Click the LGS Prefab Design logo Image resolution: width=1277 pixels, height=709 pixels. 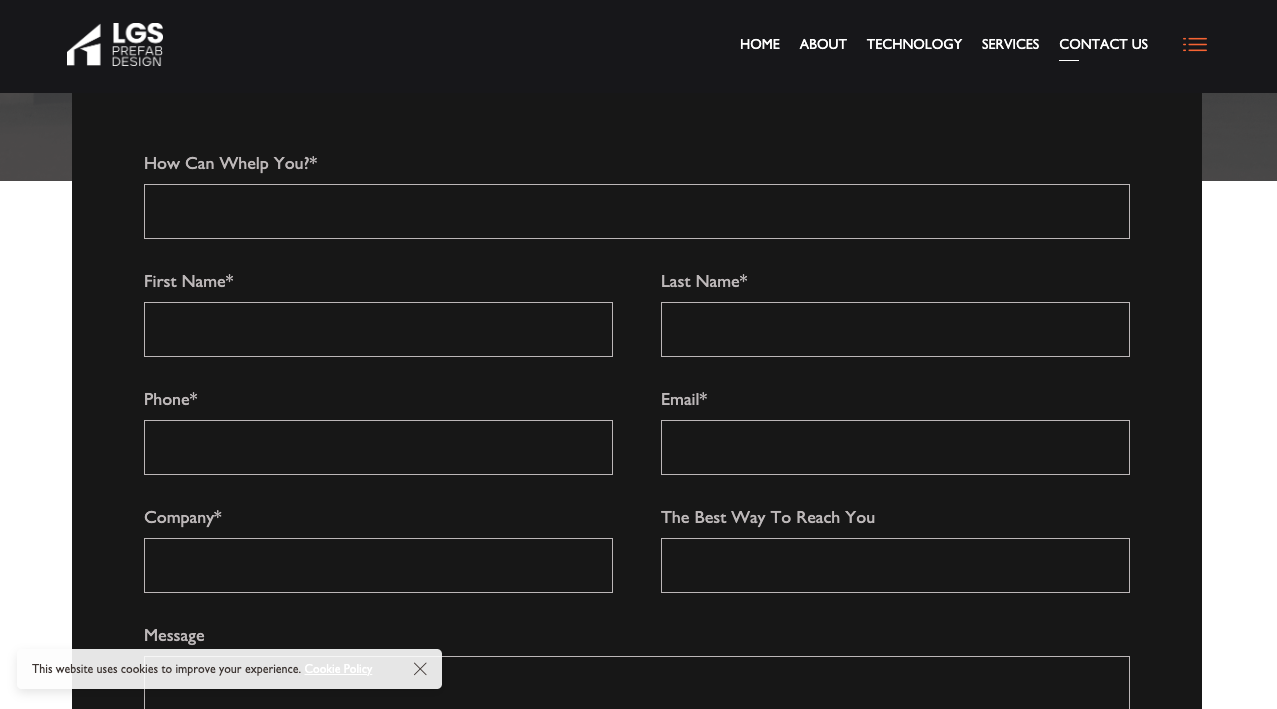click(x=115, y=45)
